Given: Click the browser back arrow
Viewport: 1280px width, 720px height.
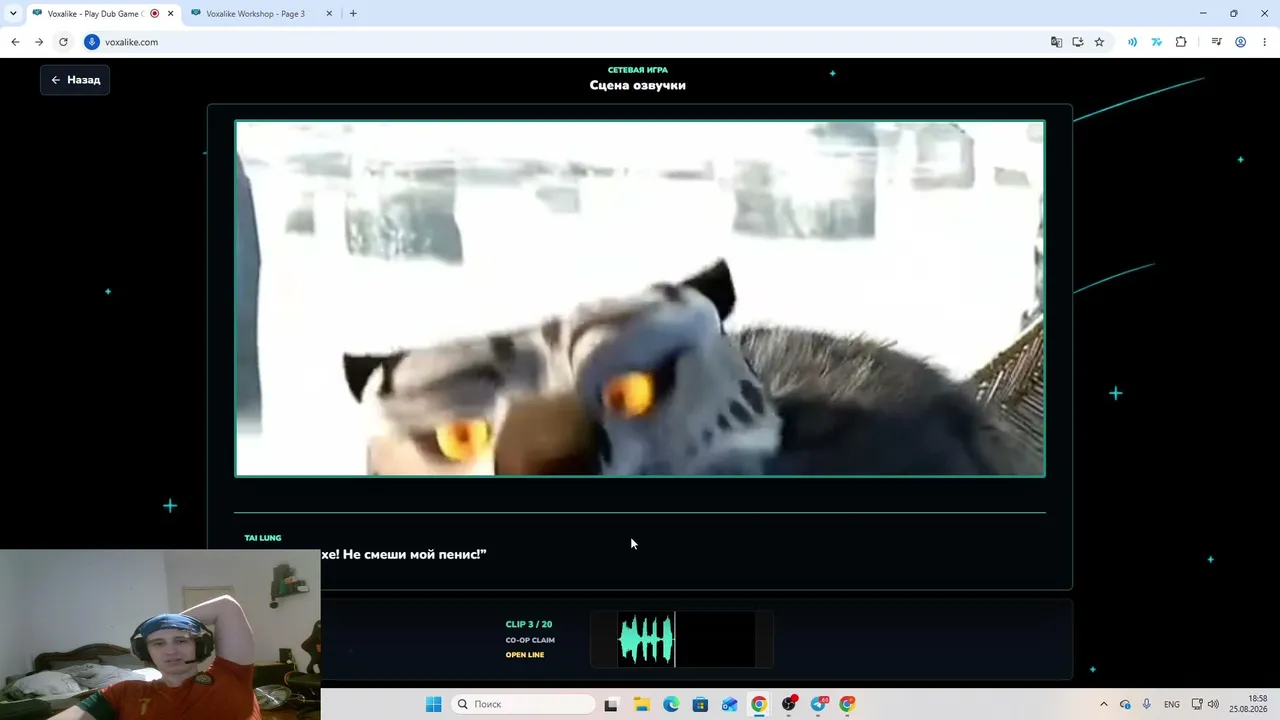Looking at the screenshot, I should (x=15, y=42).
